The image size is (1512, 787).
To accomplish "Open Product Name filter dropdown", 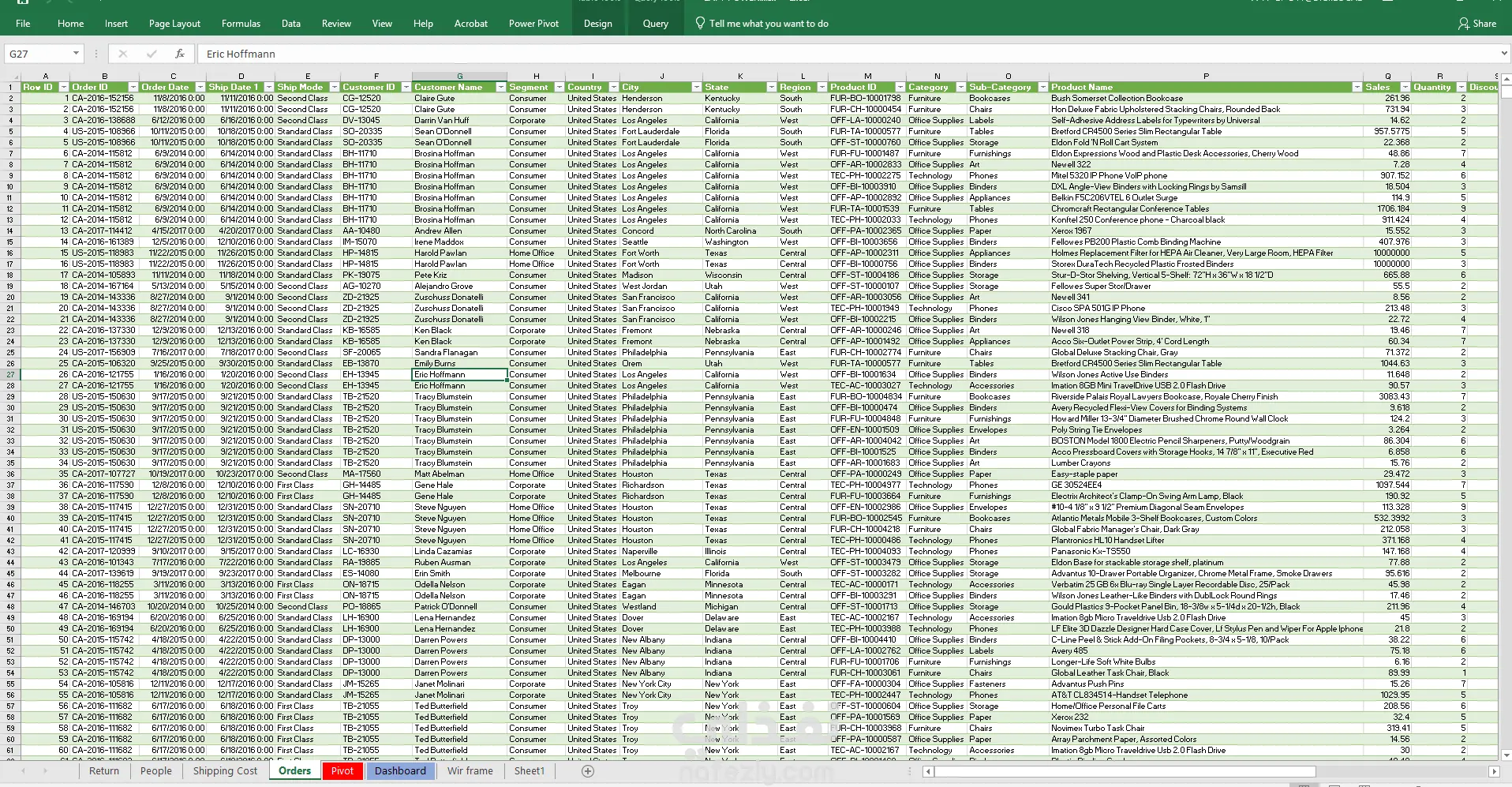I will tap(1357, 87).
